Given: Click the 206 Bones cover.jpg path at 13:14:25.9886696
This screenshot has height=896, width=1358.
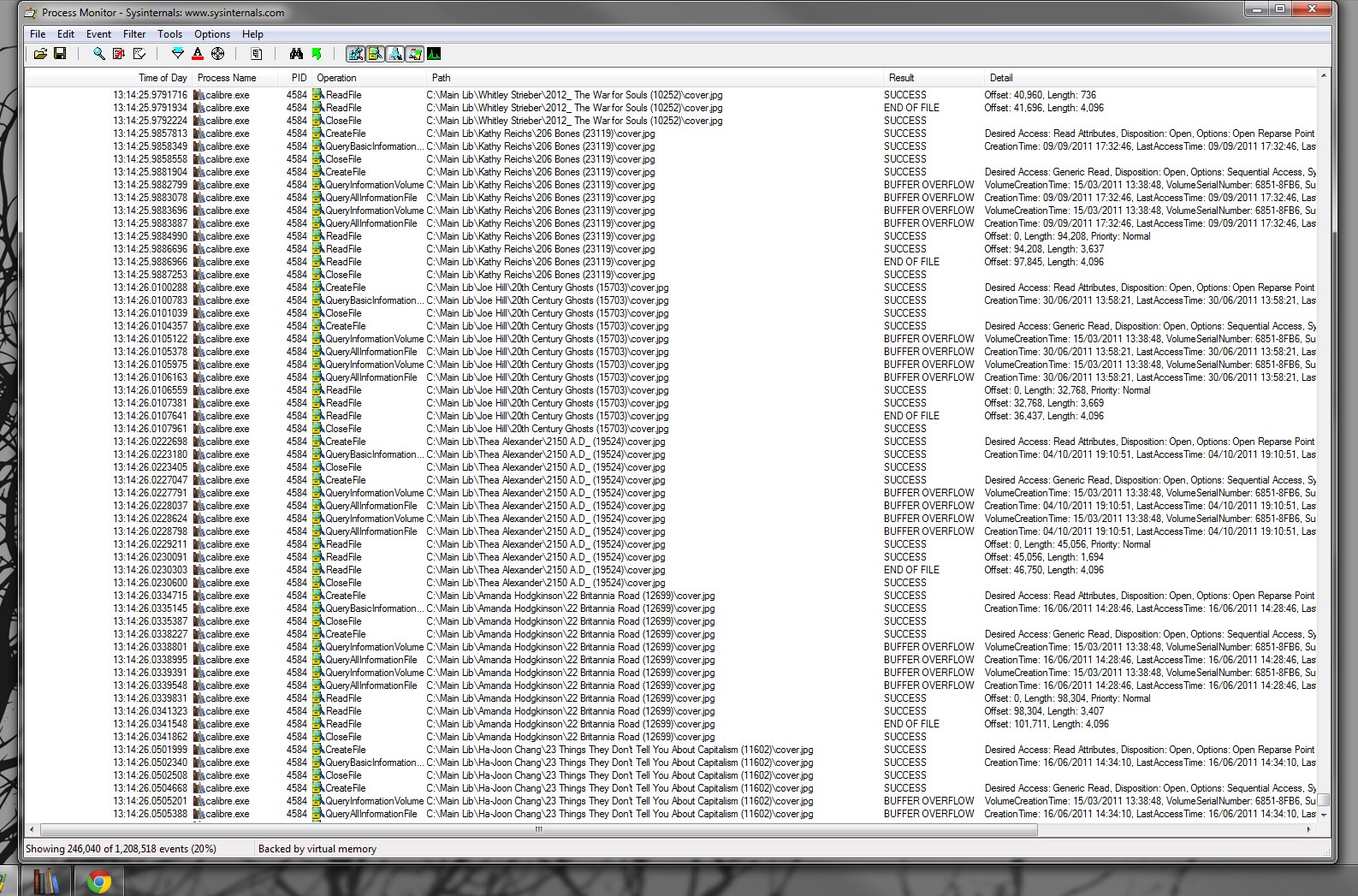Looking at the screenshot, I should [x=541, y=249].
